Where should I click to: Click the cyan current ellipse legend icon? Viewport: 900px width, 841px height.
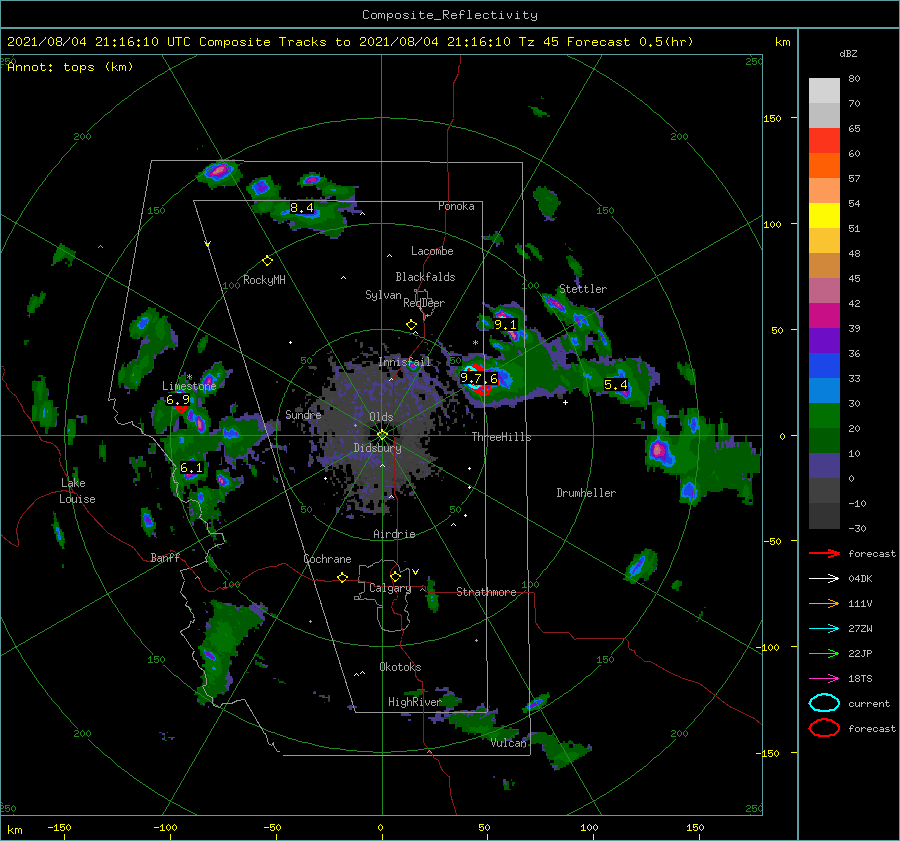(824, 703)
